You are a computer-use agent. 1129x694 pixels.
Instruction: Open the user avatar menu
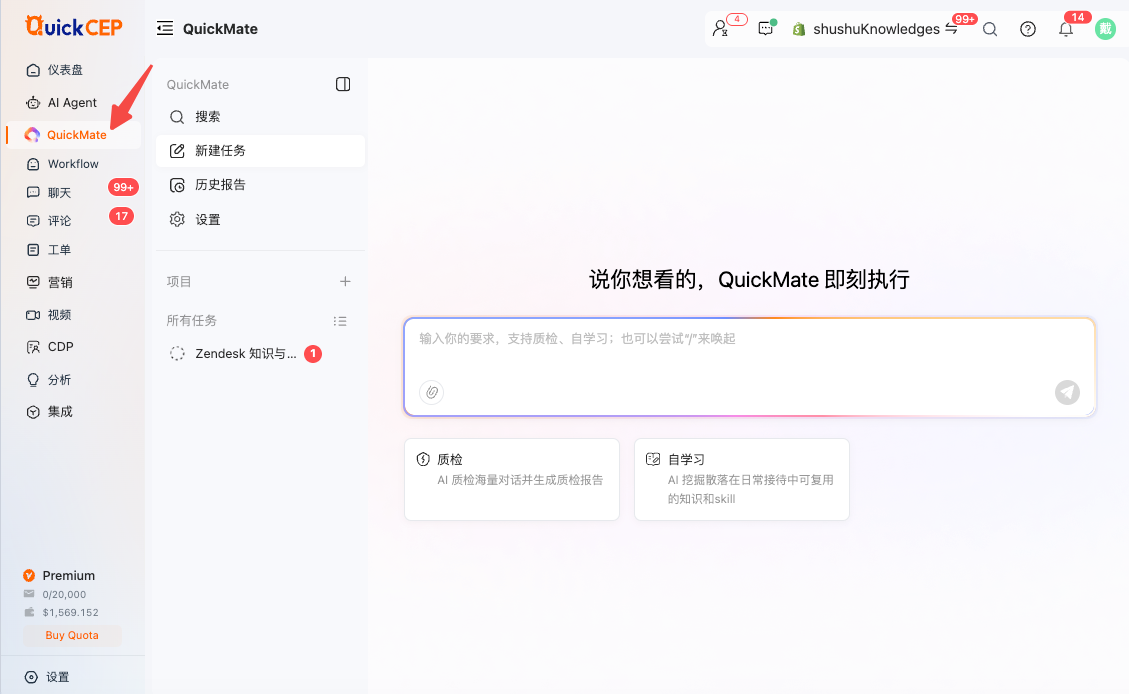[x=1105, y=30]
